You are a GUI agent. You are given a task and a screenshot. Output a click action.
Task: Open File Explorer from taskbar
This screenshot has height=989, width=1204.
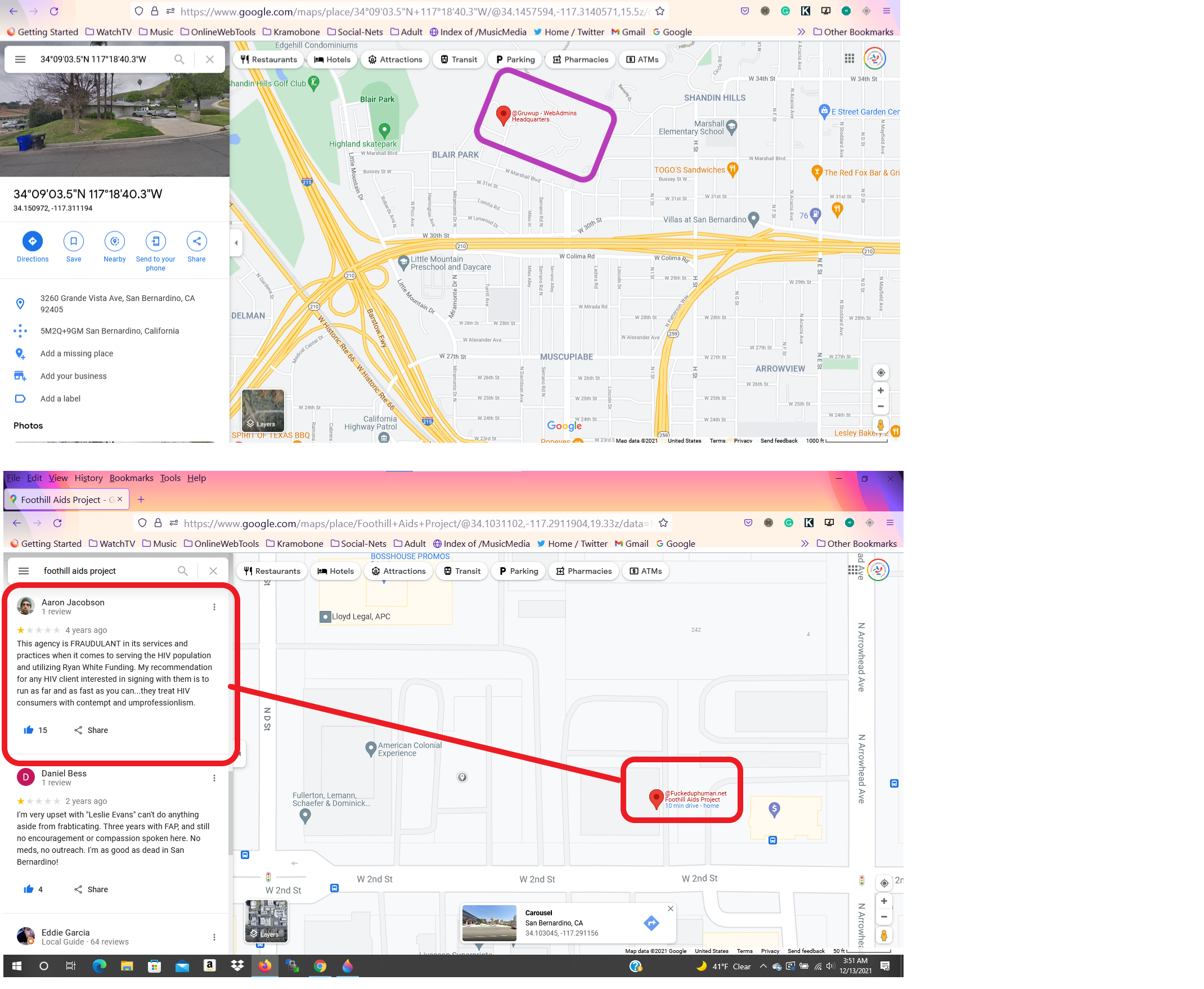[127, 966]
